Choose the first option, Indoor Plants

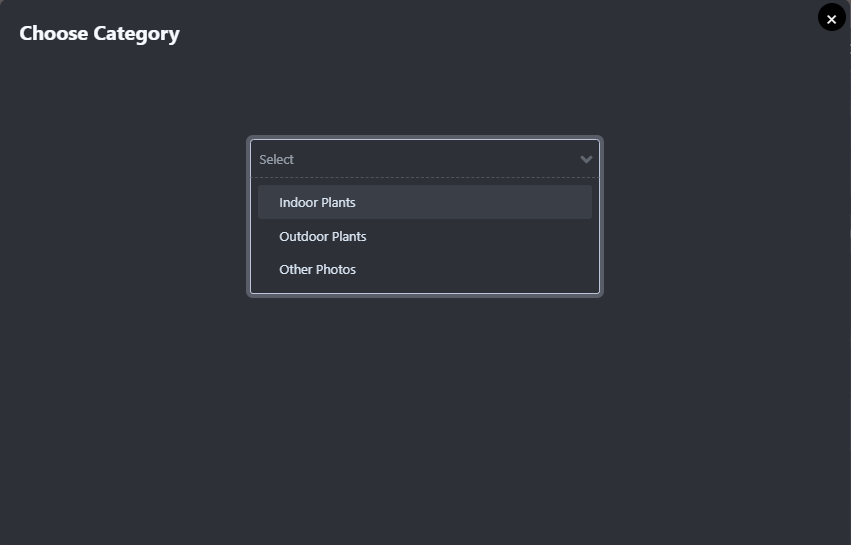click(317, 202)
